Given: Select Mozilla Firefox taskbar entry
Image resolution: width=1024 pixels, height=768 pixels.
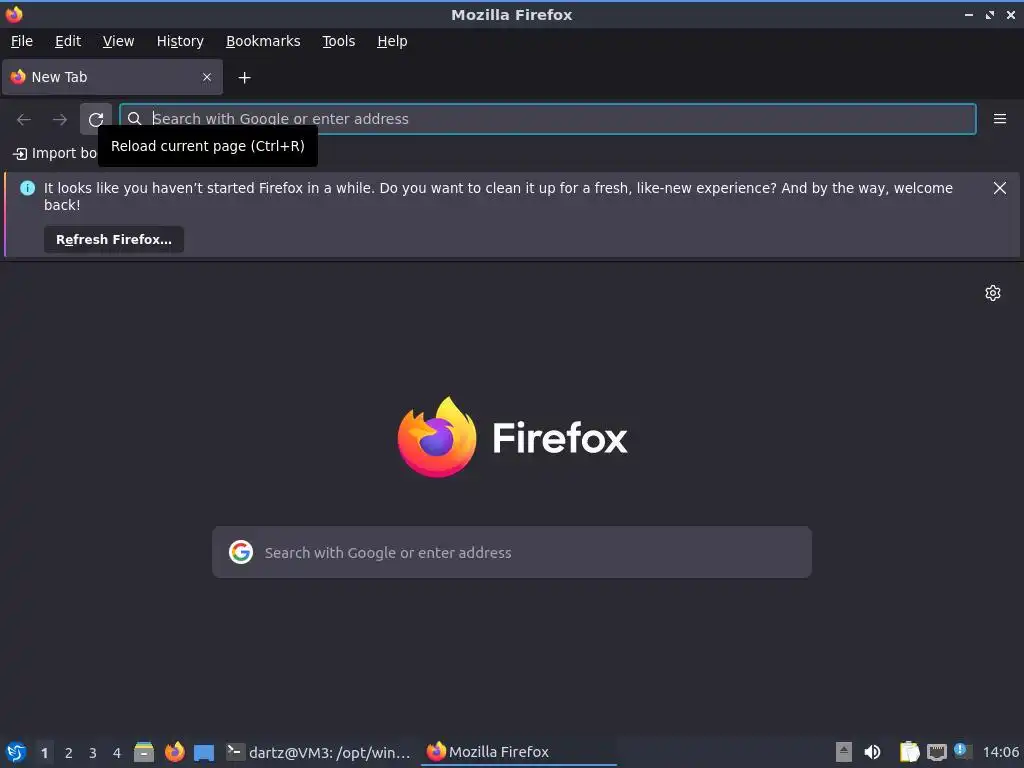Looking at the screenshot, I should pyautogui.click(x=519, y=752).
